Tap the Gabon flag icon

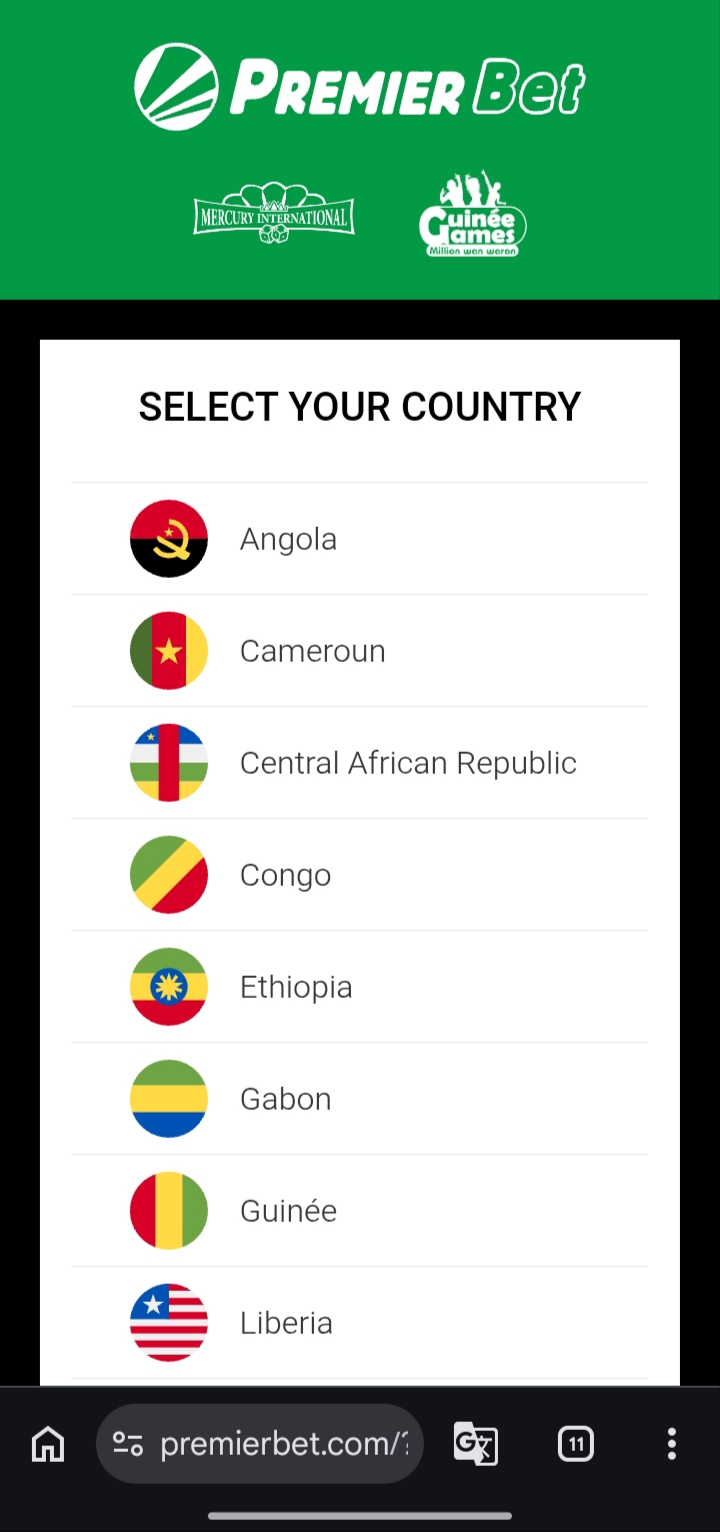coord(169,1099)
